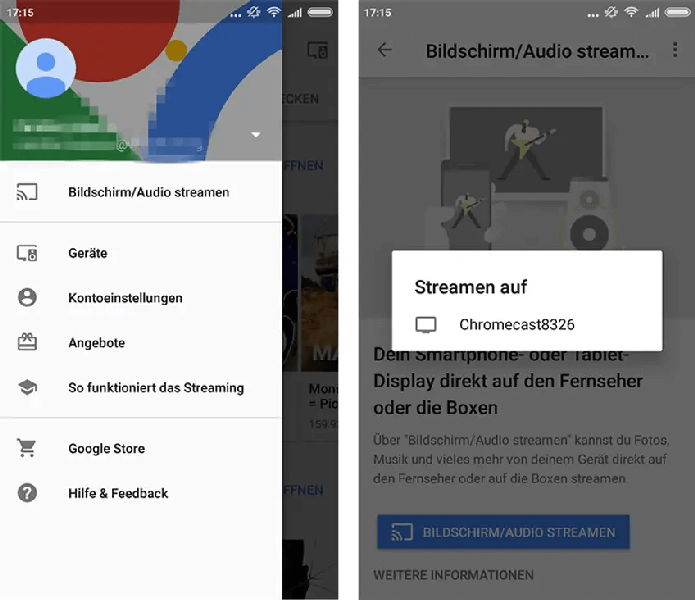This screenshot has width=695, height=600.
Task: Open the WEITERE INFORMATIONEN link
Action: click(x=453, y=575)
